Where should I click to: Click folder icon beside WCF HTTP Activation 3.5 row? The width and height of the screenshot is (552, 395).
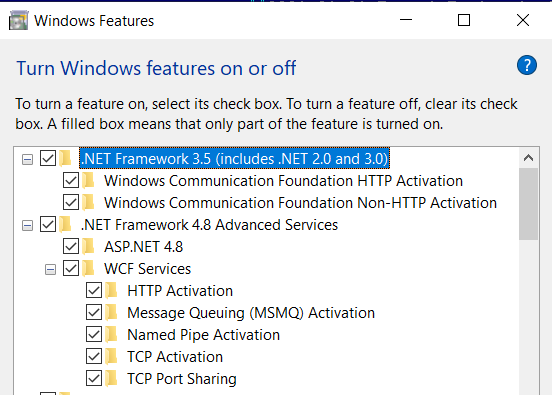coord(88,181)
